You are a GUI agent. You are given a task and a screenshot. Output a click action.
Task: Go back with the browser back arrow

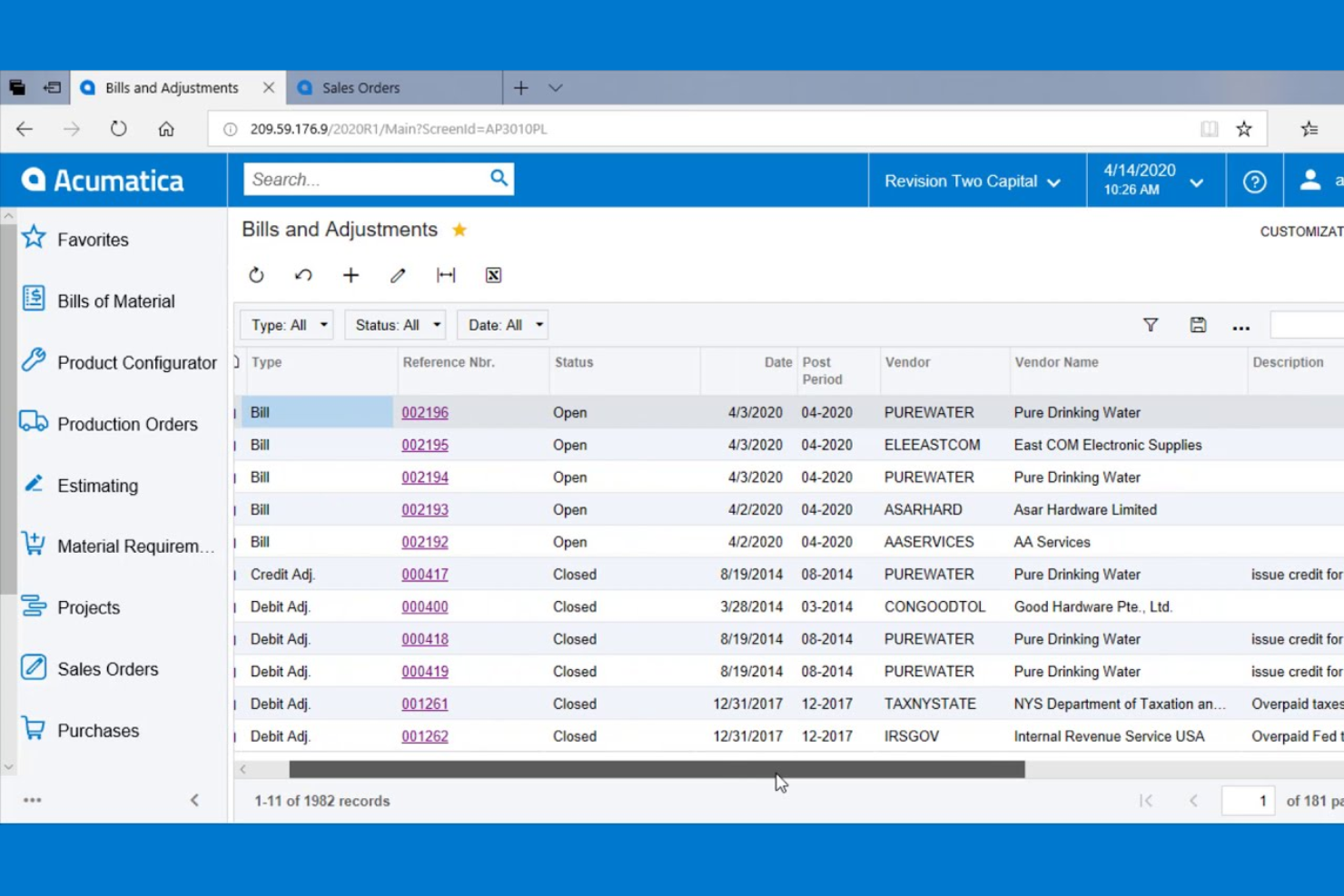click(25, 129)
